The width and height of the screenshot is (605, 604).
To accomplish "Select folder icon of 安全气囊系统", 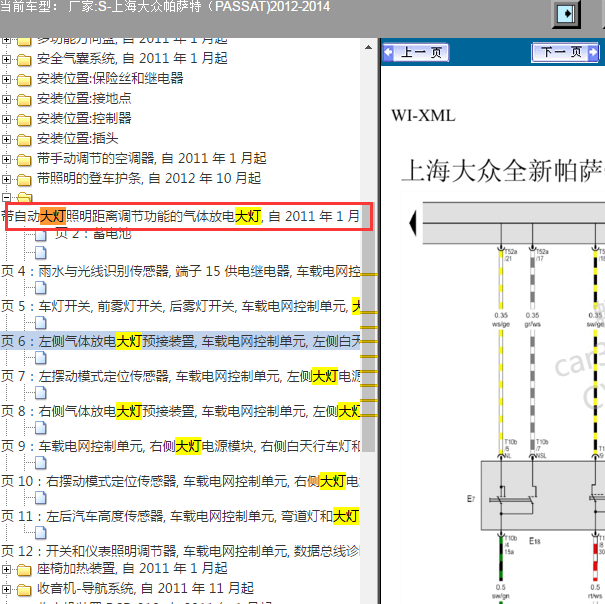I will (24, 59).
